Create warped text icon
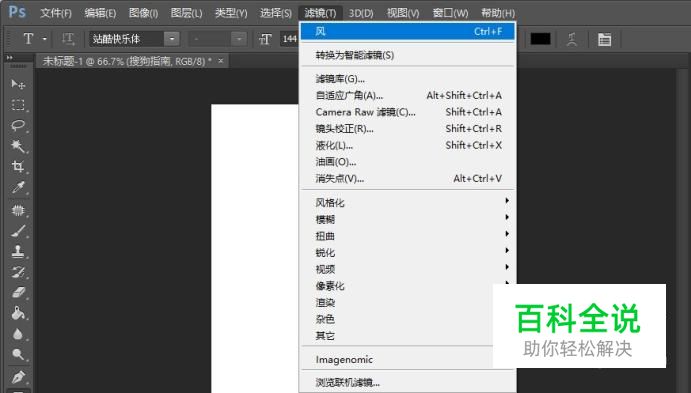Viewport: 691px width, 393px height. tap(572, 39)
